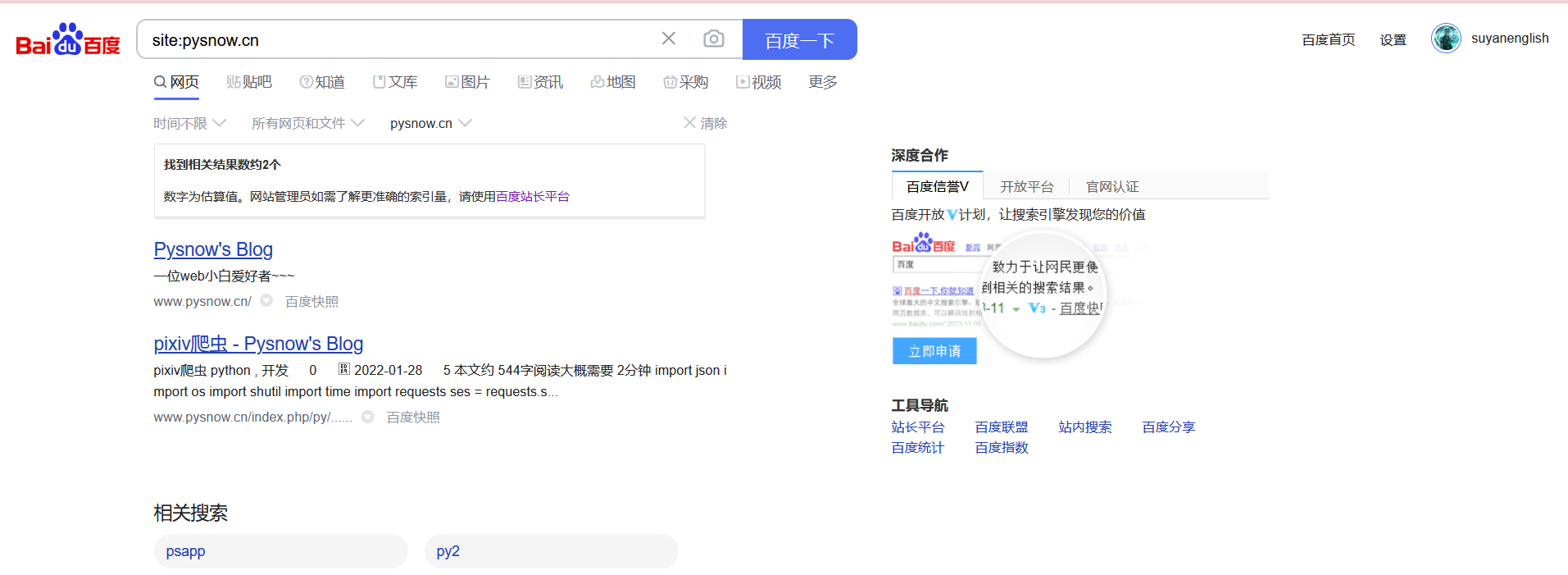
Task: Expand the pysnow.cn site filter dropdown
Action: (431, 123)
